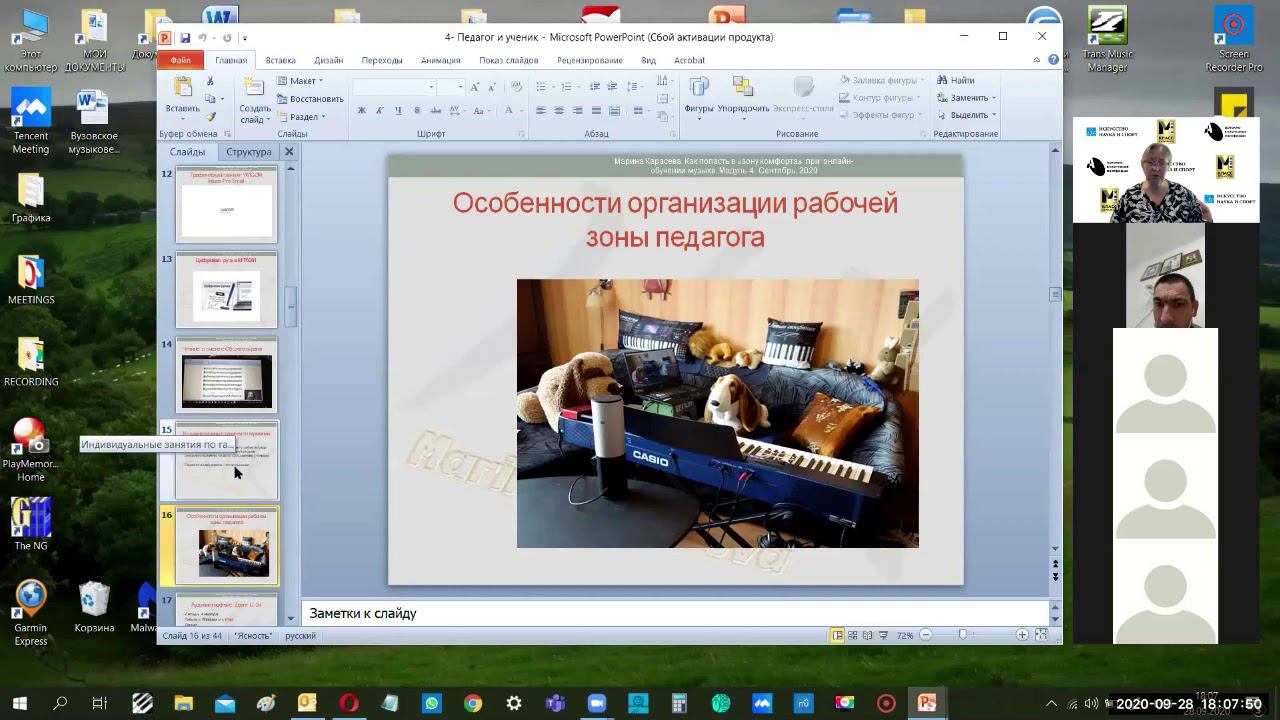Switch to the Дизайн ribbon tab

(x=328, y=60)
